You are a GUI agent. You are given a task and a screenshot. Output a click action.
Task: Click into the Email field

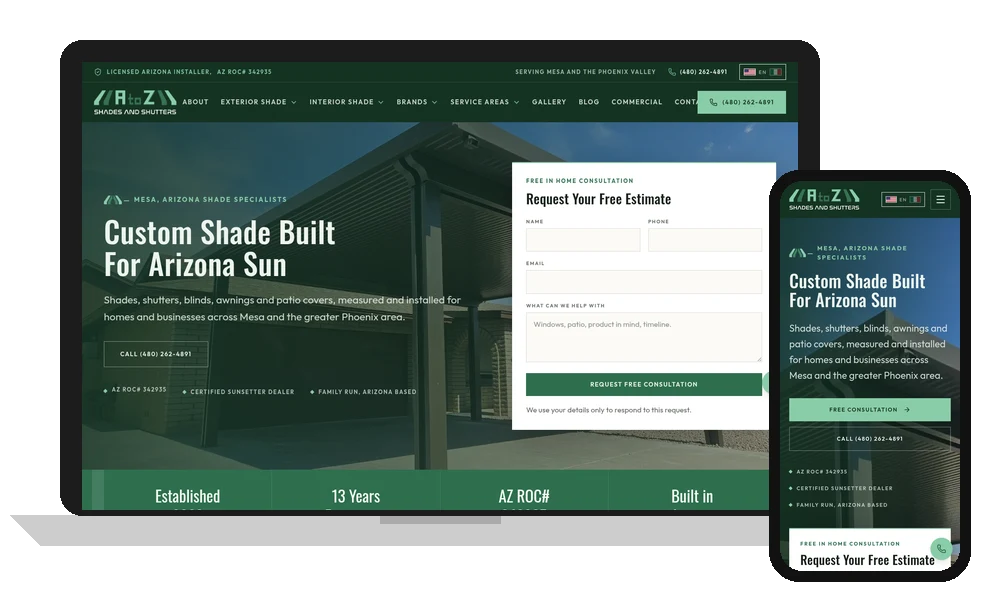pyautogui.click(x=643, y=282)
